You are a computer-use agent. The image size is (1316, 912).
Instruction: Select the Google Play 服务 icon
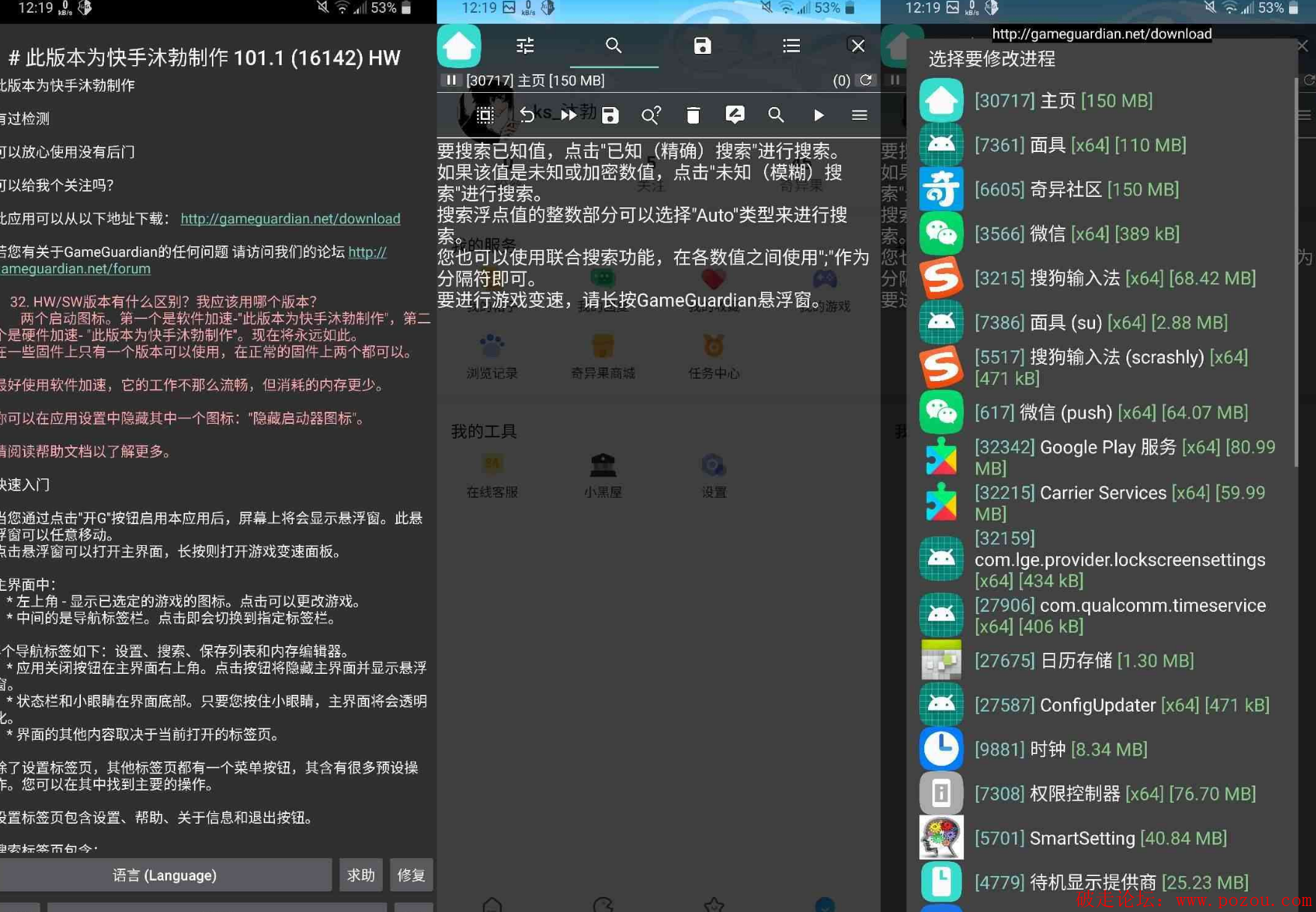pos(941,457)
